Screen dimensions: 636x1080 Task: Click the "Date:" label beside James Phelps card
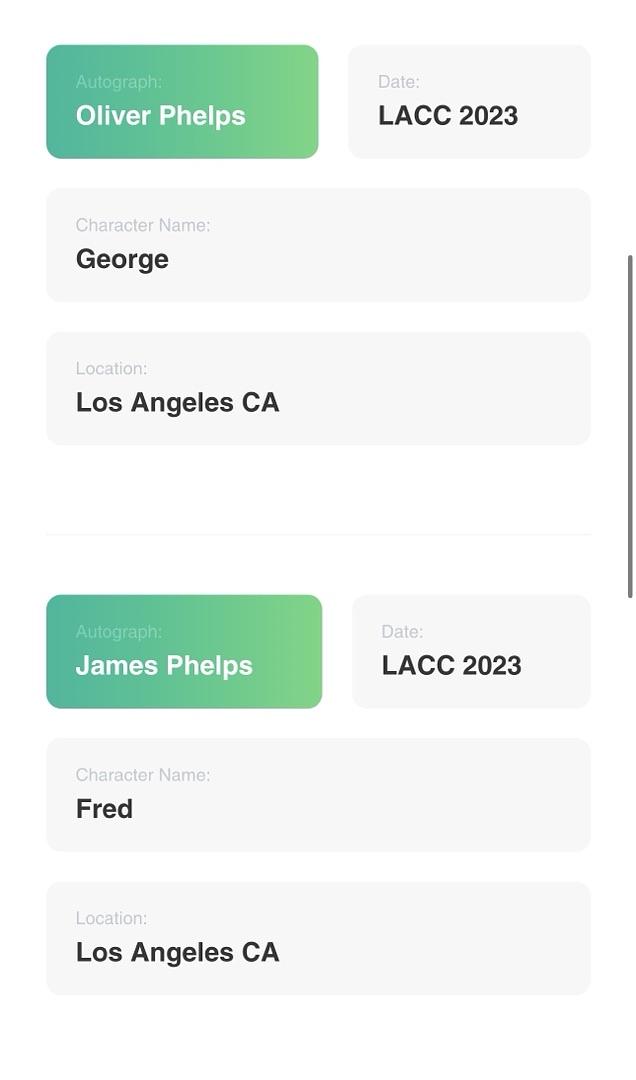click(x=402, y=632)
